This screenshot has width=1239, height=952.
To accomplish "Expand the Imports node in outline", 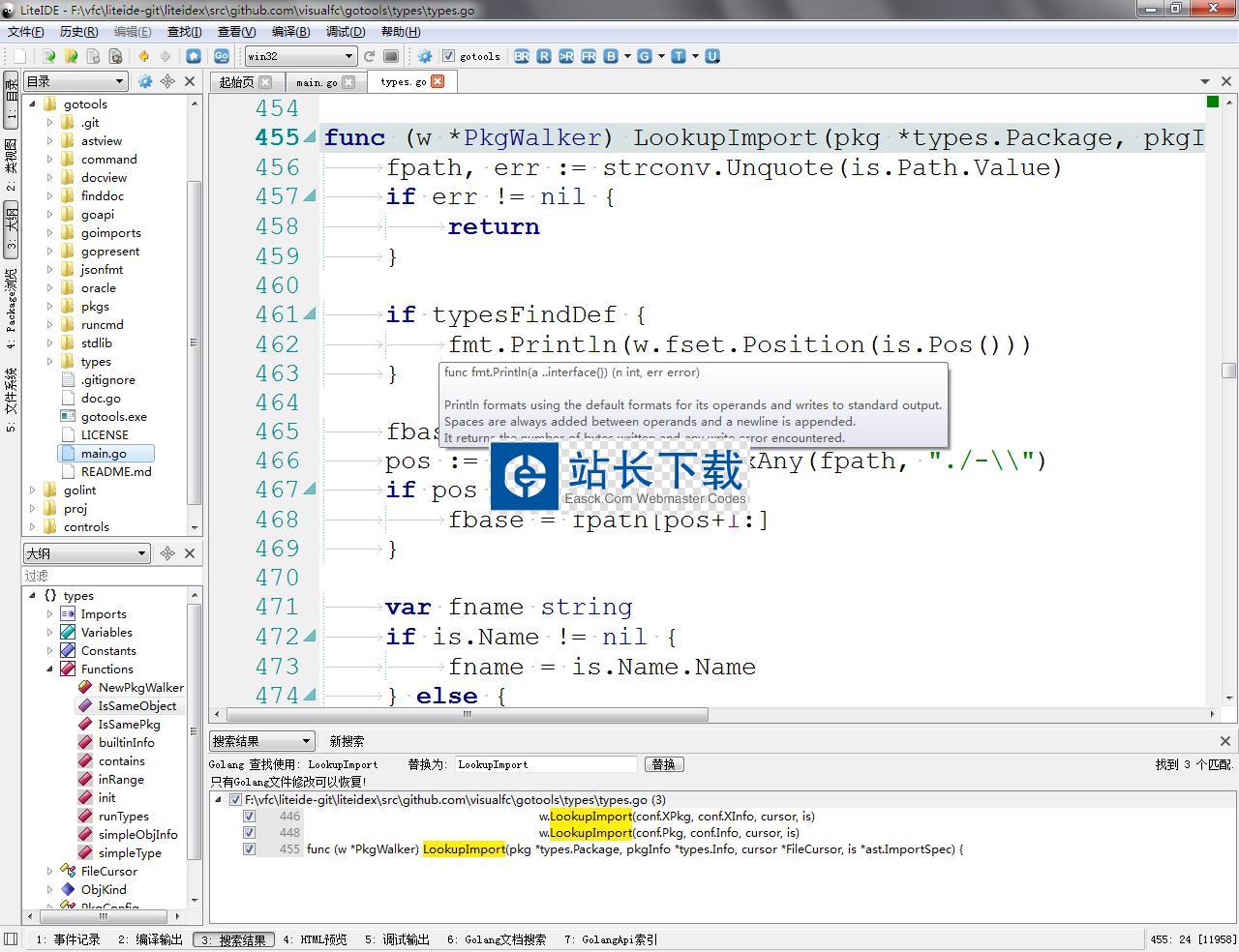I will tap(50, 614).
